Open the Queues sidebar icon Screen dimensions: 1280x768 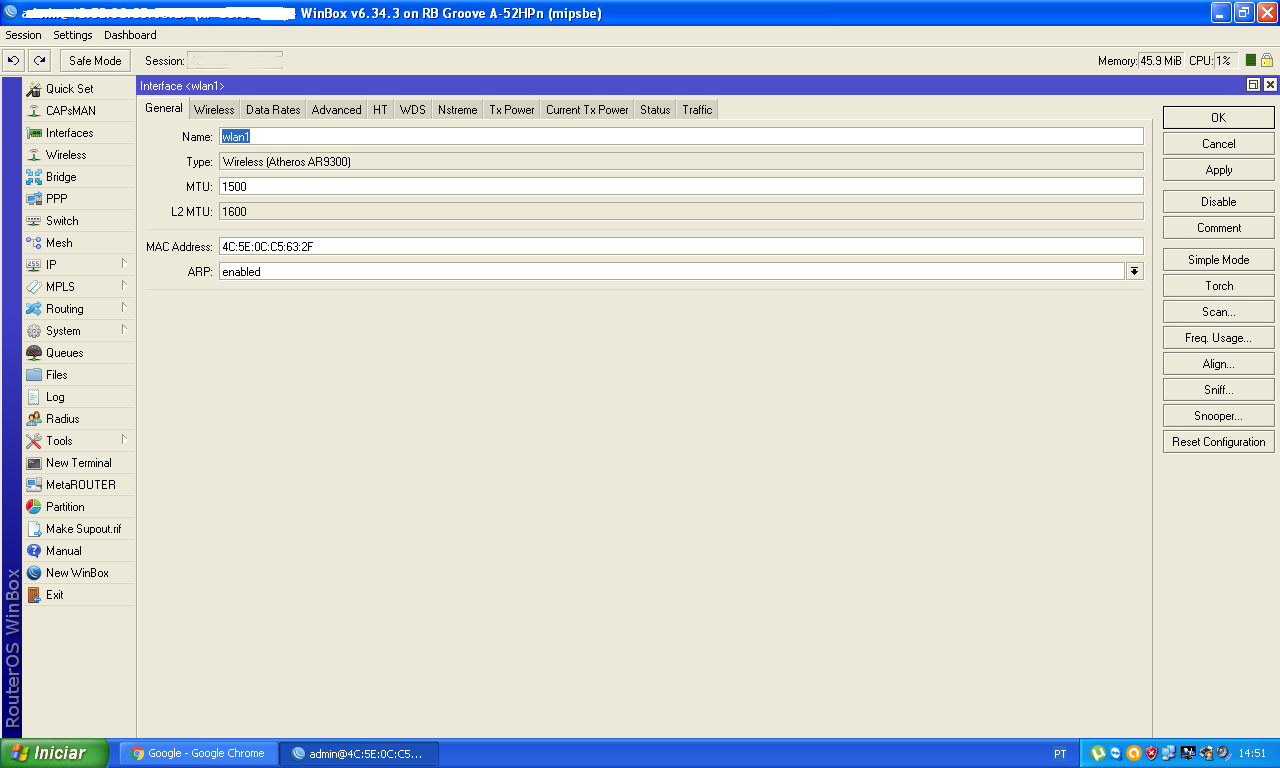click(x=34, y=353)
